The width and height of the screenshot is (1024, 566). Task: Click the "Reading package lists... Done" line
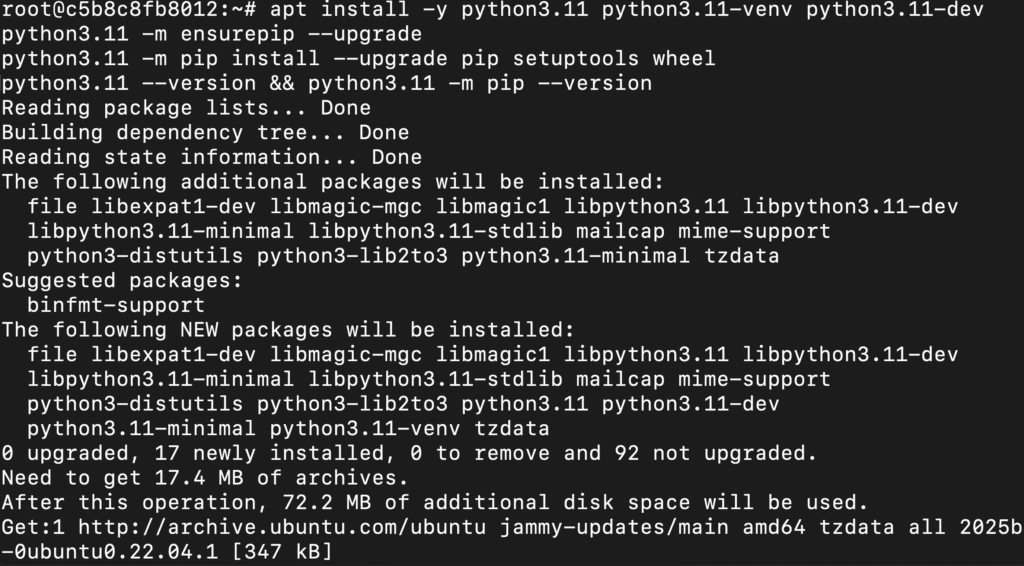pos(186,108)
